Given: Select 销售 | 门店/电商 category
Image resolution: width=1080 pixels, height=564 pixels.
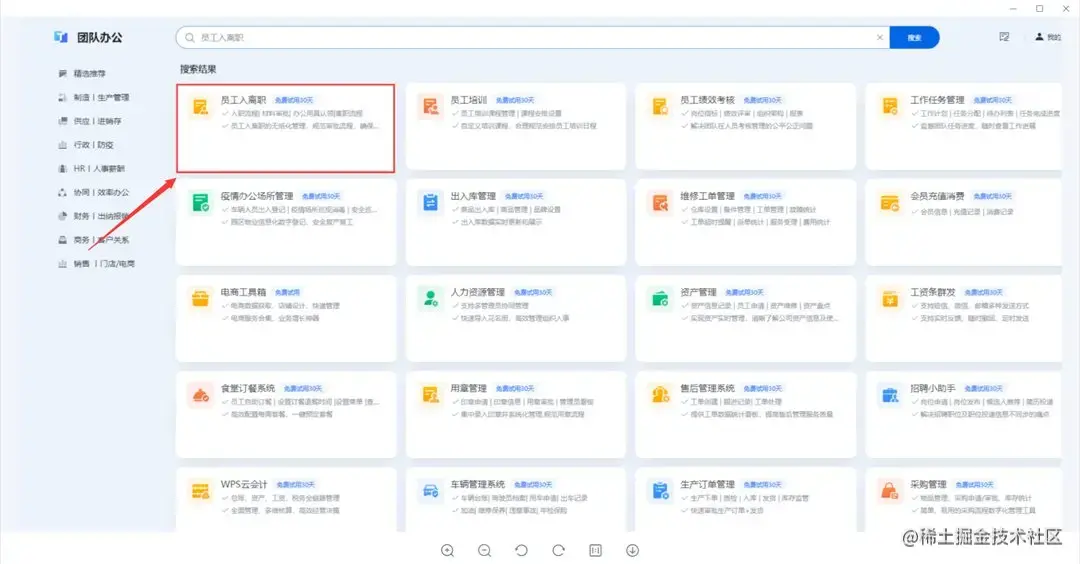Looking at the screenshot, I should coord(104,264).
